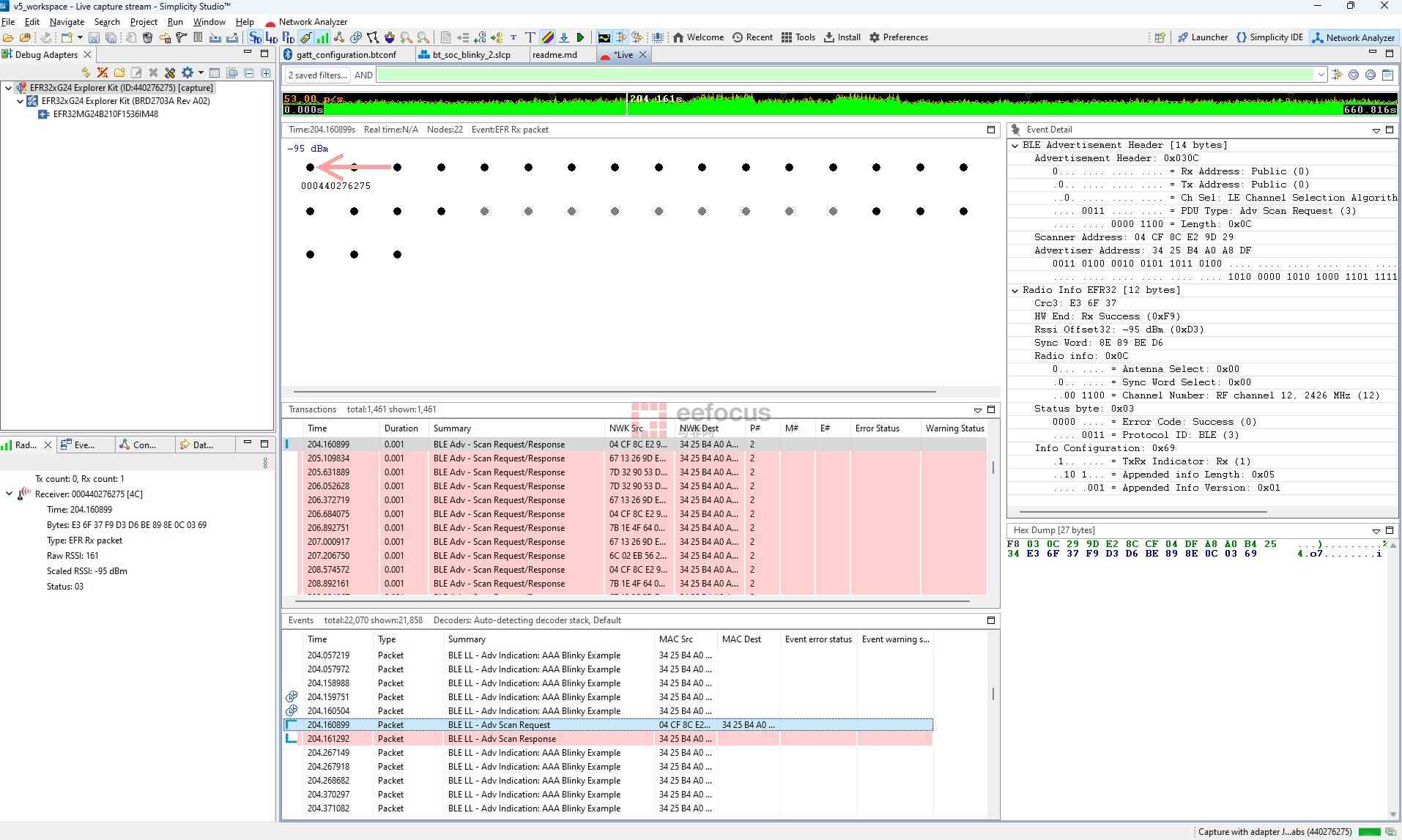Click the Save icon in the main toolbar

[94, 37]
